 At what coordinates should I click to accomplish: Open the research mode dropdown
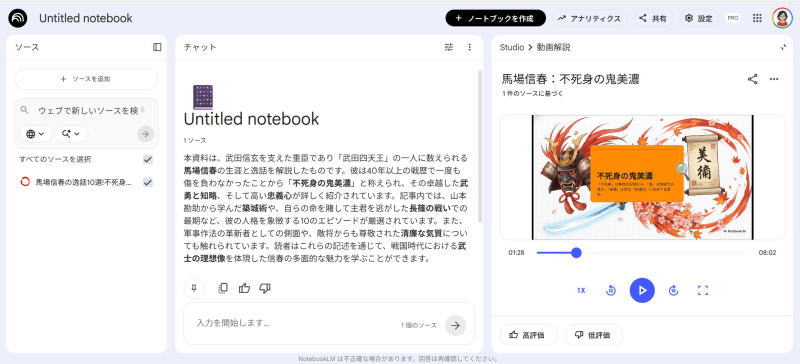[71, 134]
